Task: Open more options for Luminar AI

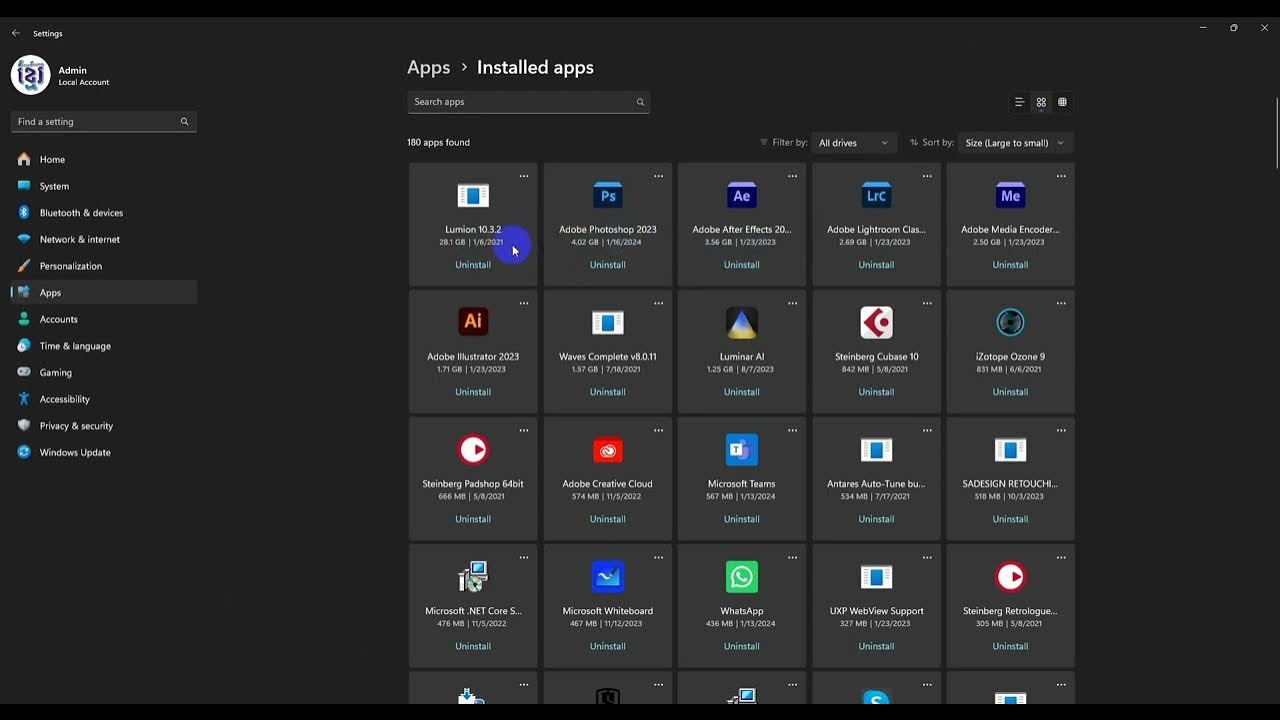Action: [792, 303]
